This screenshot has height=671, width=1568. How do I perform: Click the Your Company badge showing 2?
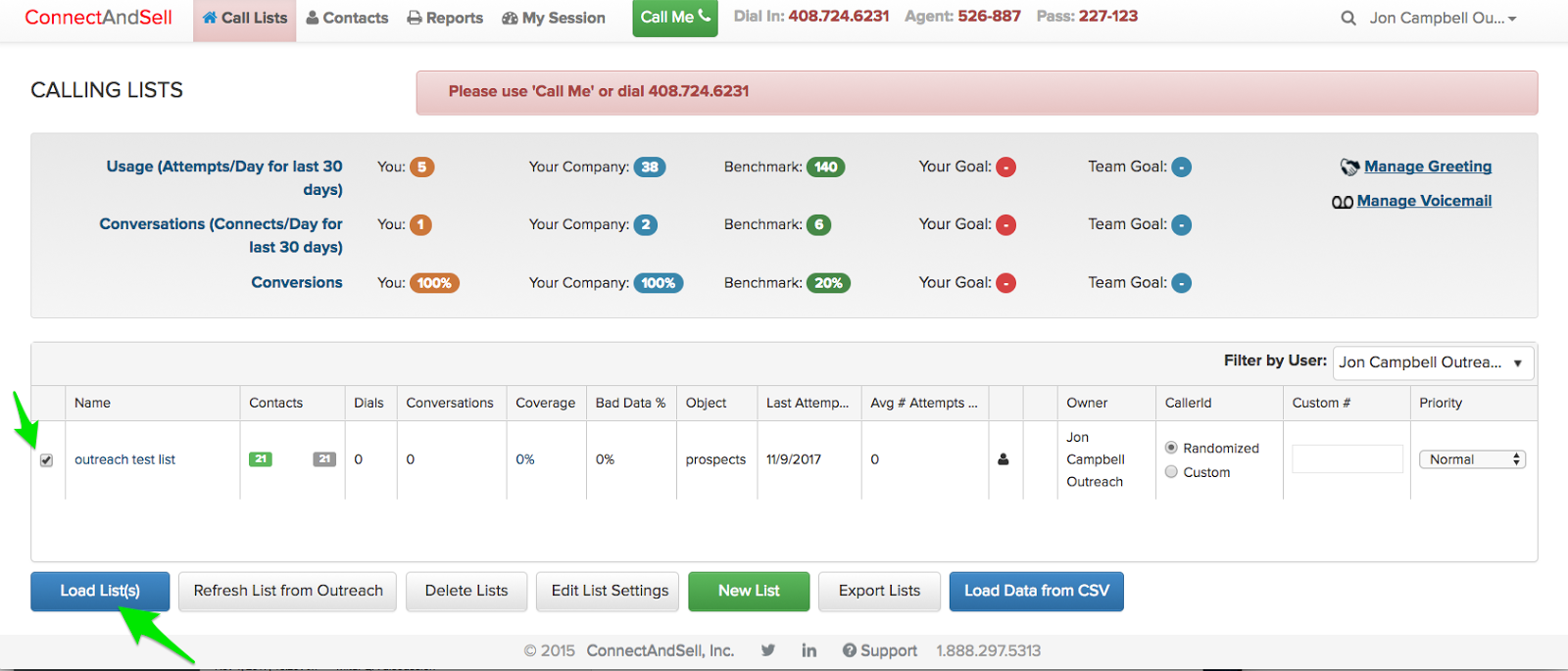645,225
